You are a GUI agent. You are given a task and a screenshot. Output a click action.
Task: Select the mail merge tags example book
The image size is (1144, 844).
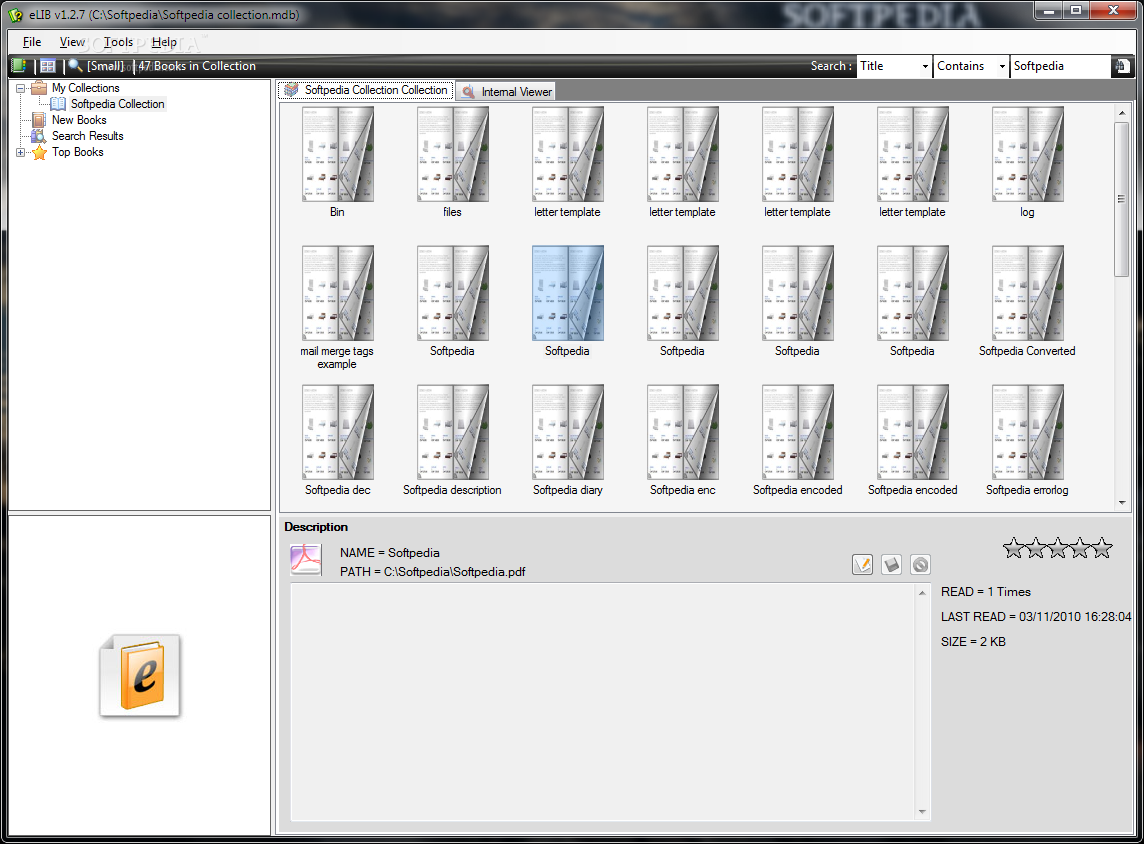pyautogui.click(x=337, y=308)
